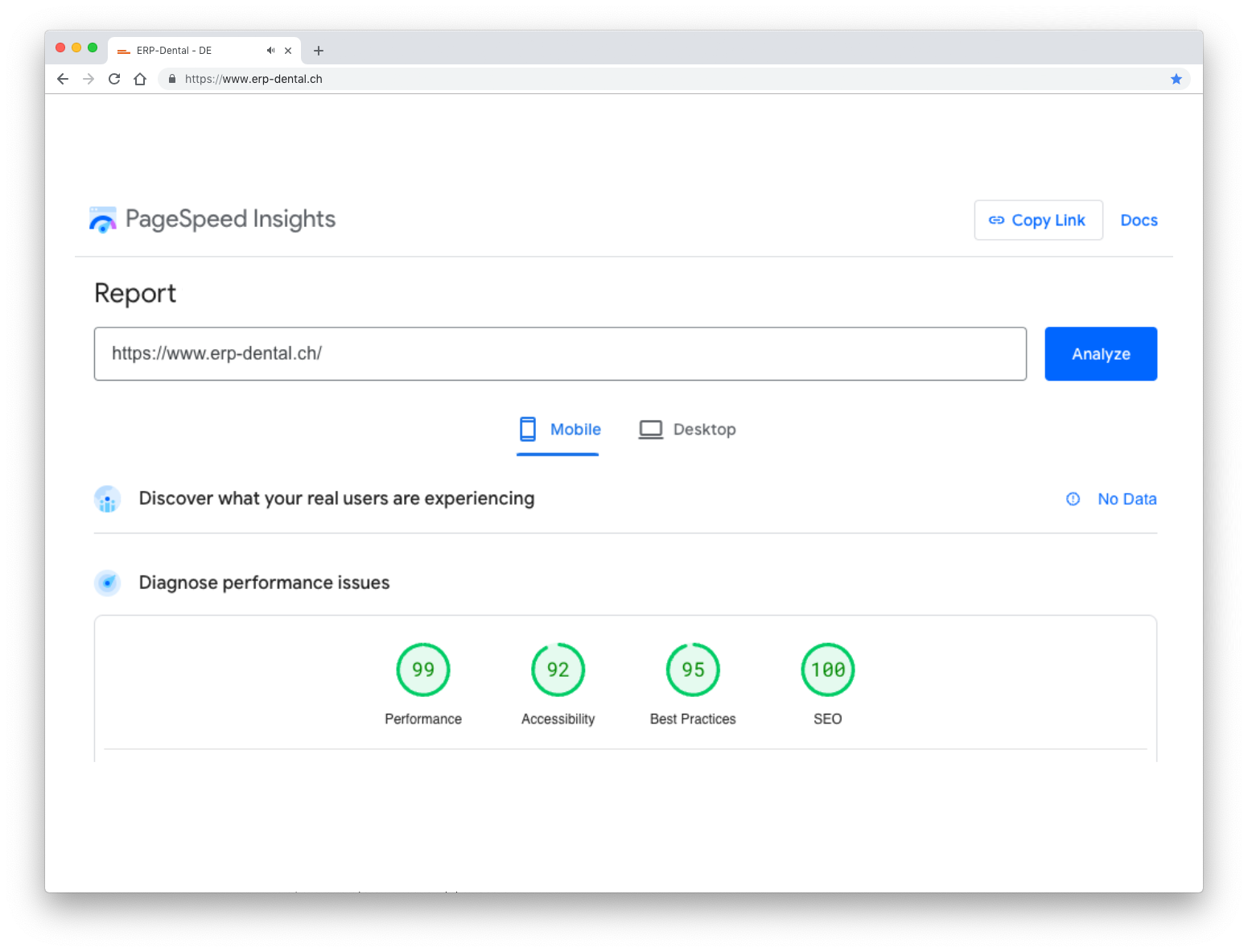Mute the tab using the speaker icon
The width and height of the screenshot is (1248, 952).
point(270,50)
